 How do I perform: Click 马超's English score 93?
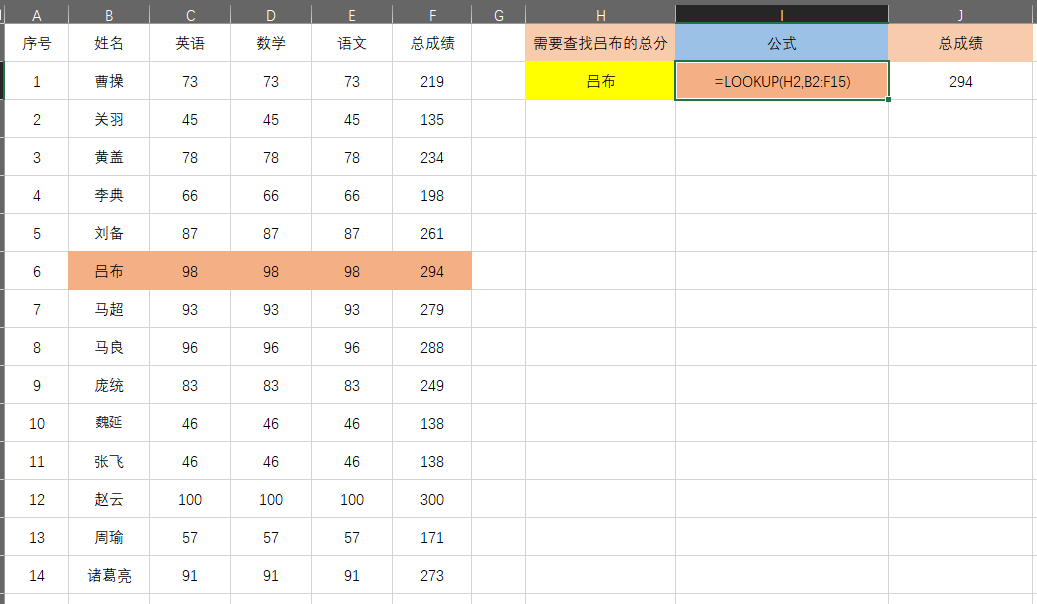(x=190, y=310)
